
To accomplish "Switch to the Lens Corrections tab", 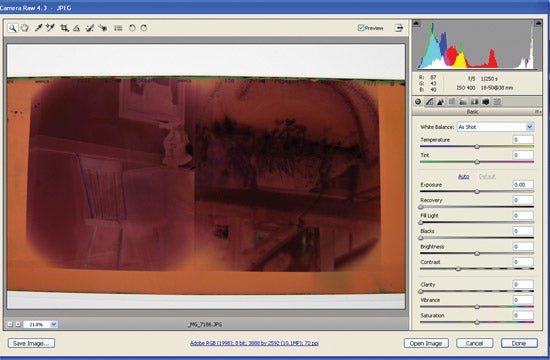I will [x=474, y=102].
